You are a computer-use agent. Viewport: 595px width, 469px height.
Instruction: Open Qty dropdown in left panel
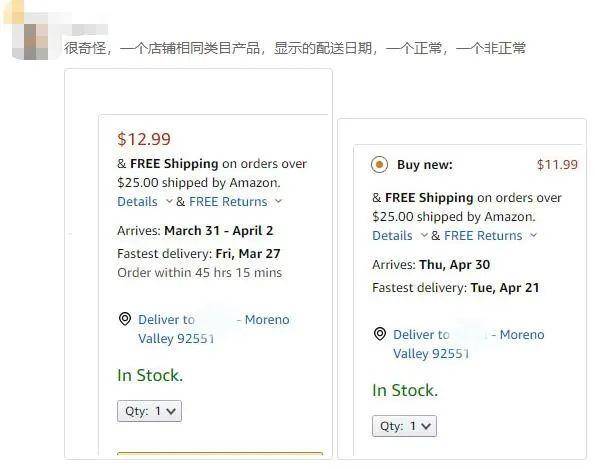(x=150, y=411)
